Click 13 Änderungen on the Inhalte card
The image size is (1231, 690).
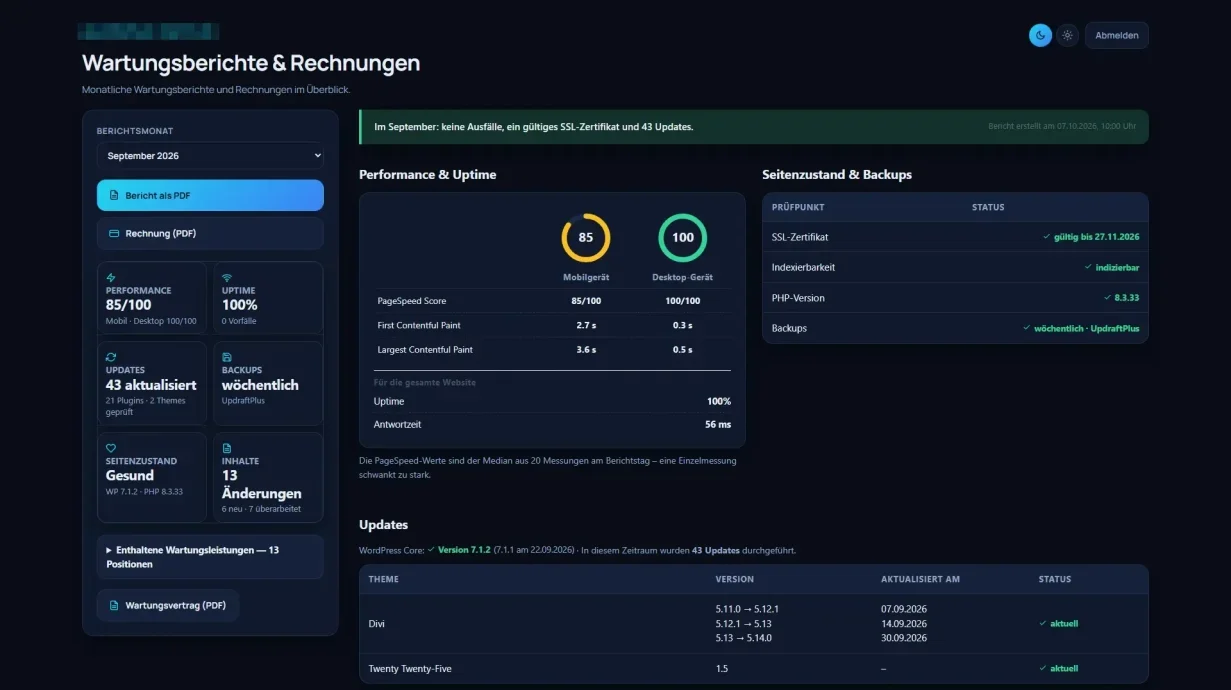pos(262,484)
